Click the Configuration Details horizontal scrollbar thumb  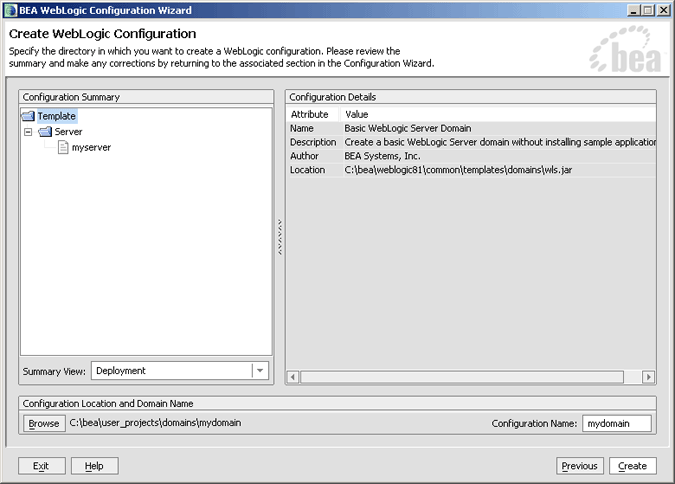[461, 377]
